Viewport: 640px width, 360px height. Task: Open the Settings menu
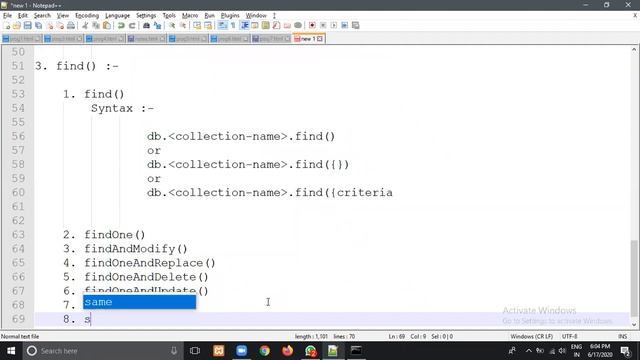146,16
